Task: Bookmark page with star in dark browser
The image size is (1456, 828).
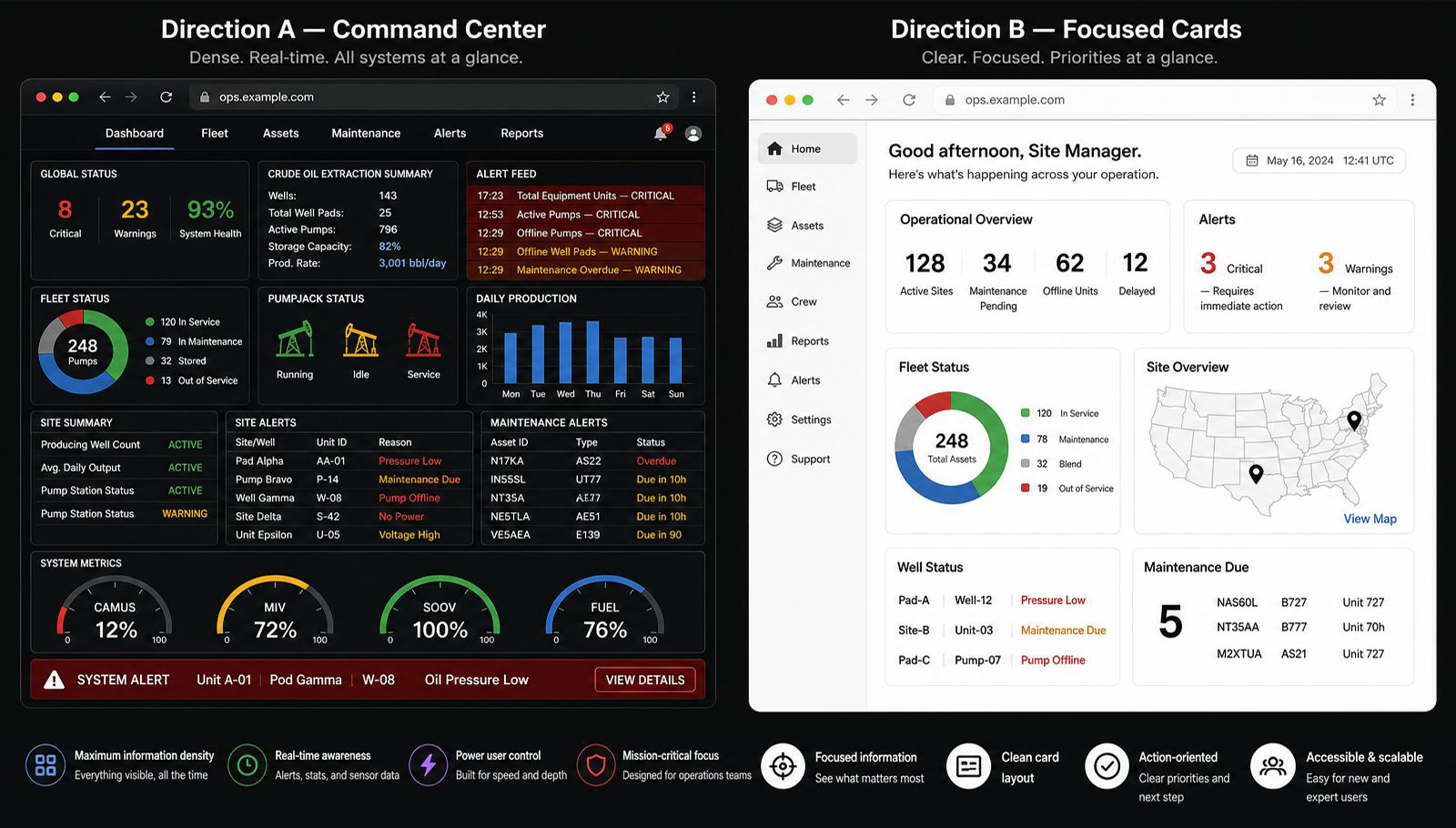Action: point(662,97)
